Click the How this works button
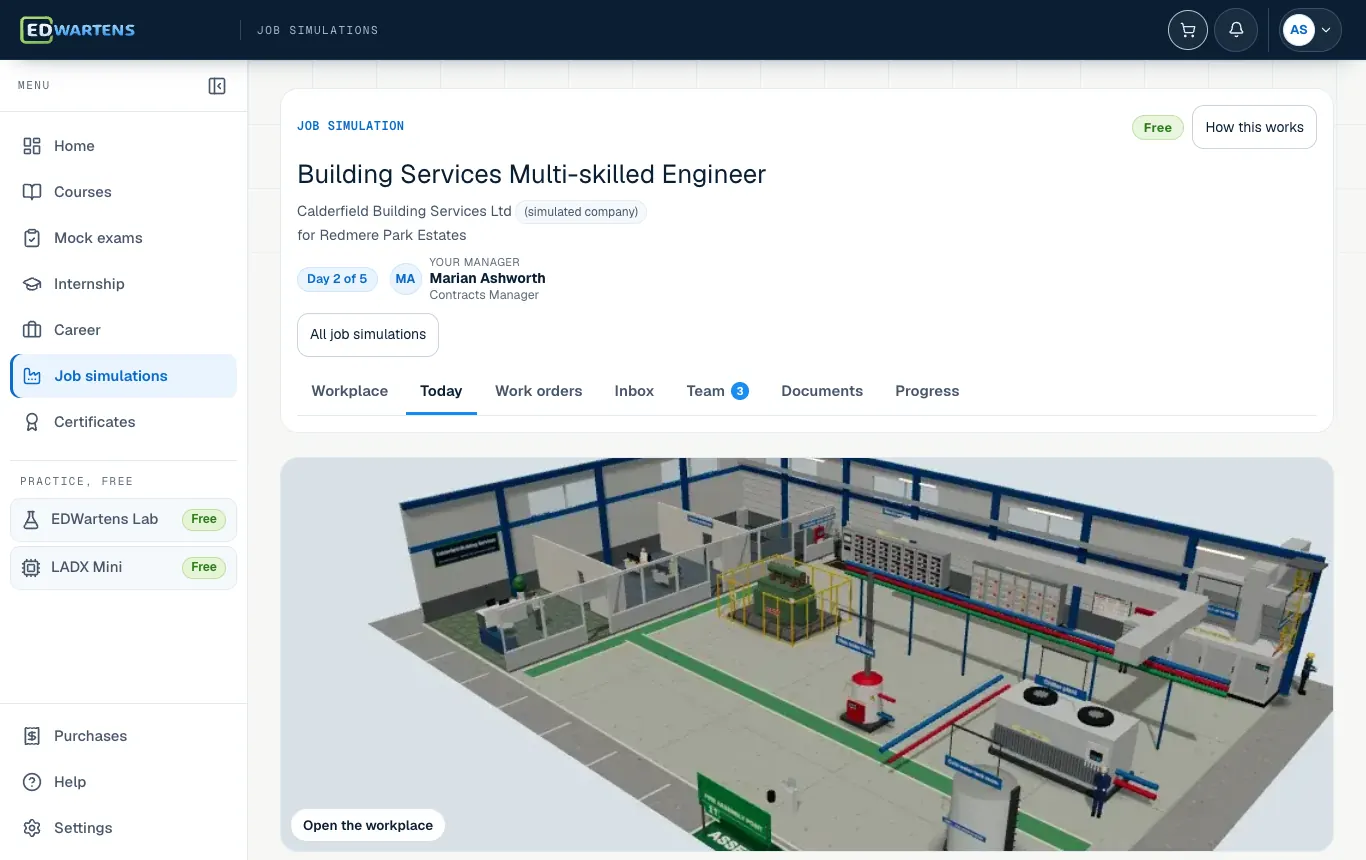This screenshot has width=1366, height=860. [1254, 127]
